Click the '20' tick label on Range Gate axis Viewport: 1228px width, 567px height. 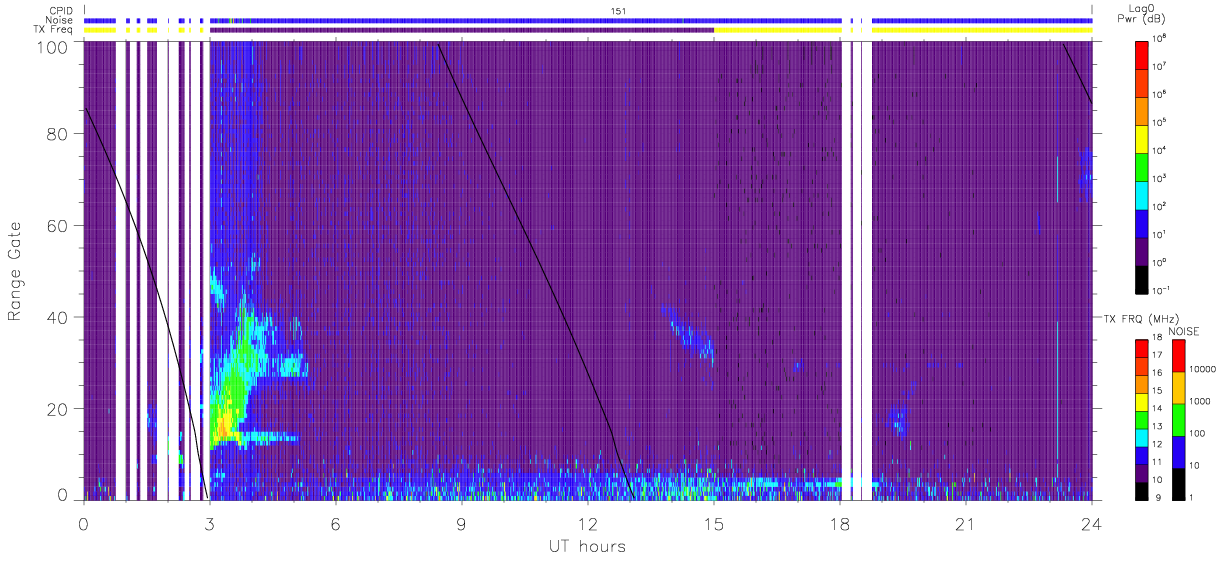coord(58,409)
